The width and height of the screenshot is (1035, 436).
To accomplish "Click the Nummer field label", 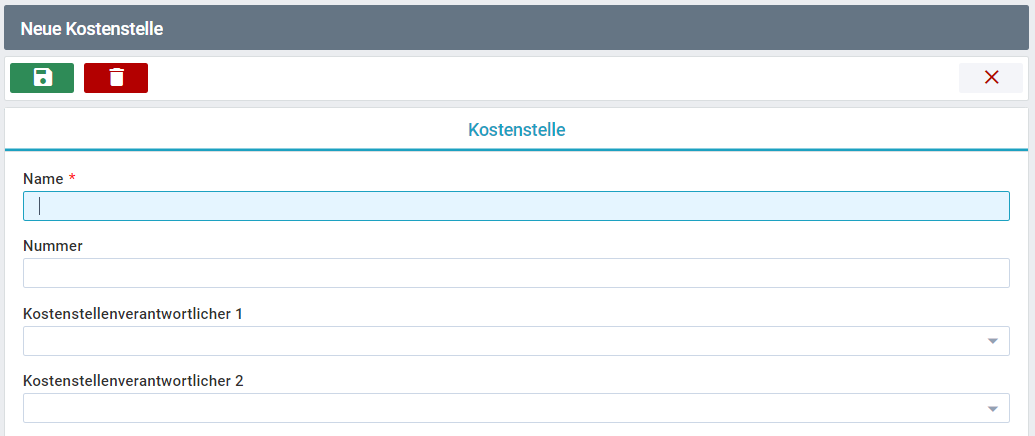I will [x=53, y=246].
